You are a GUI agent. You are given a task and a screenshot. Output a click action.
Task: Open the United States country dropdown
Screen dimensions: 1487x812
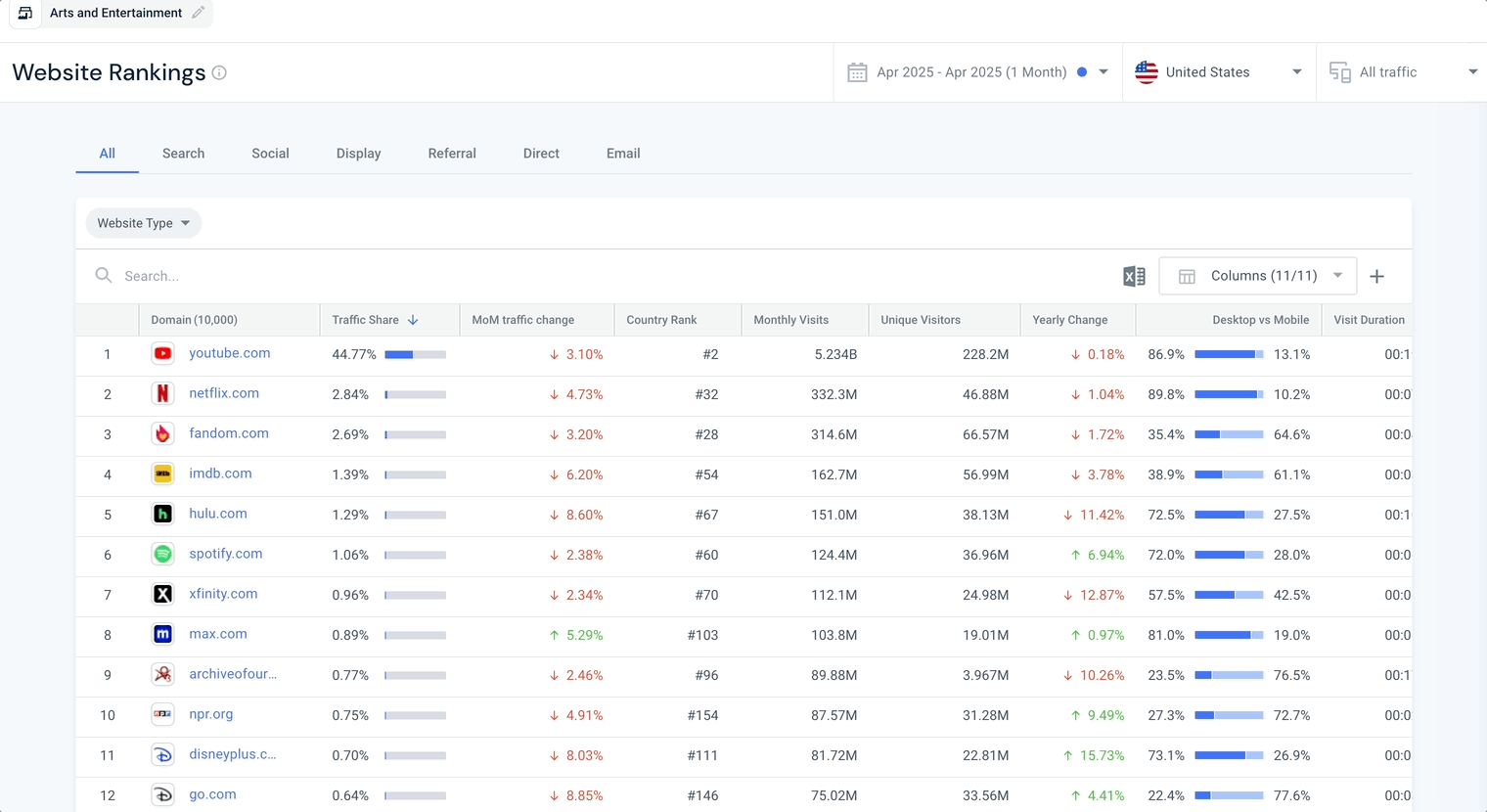pos(1219,72)
